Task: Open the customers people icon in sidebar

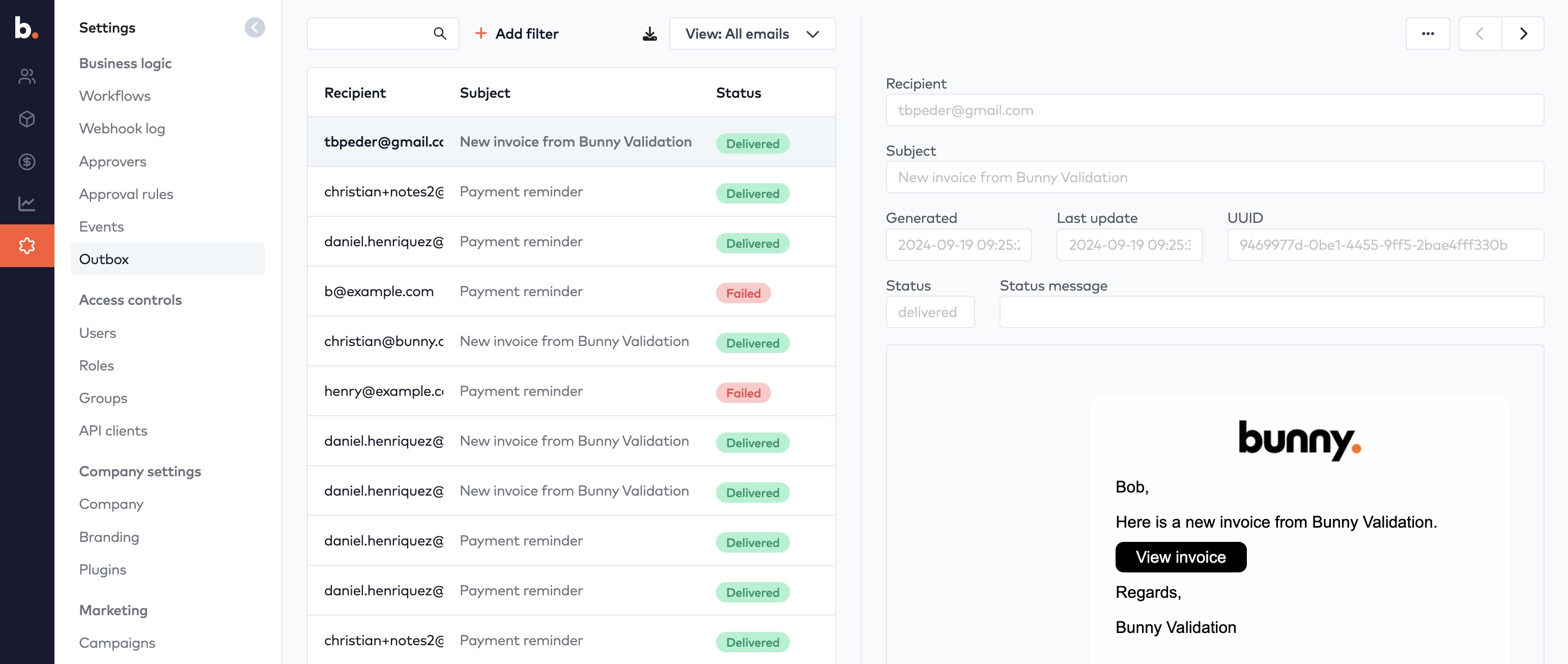Action: (27, 76)
